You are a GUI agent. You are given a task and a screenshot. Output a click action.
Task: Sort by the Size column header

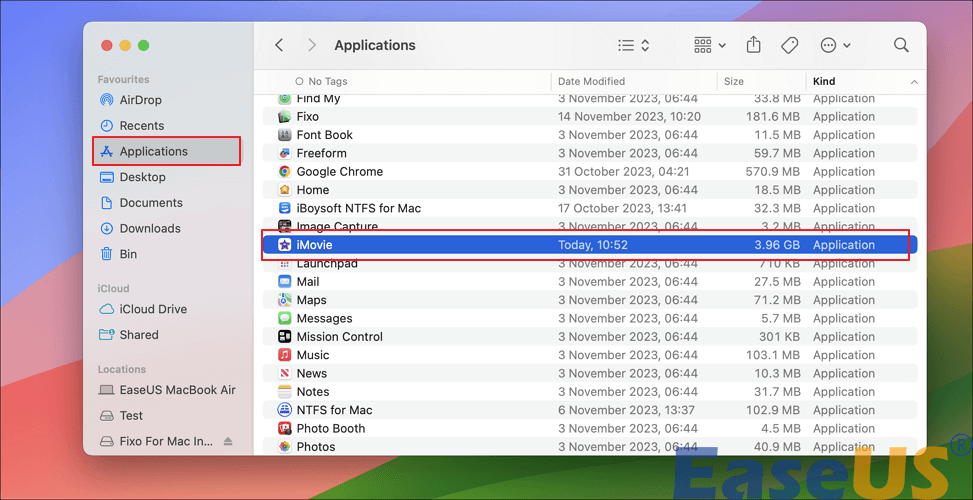733,81
